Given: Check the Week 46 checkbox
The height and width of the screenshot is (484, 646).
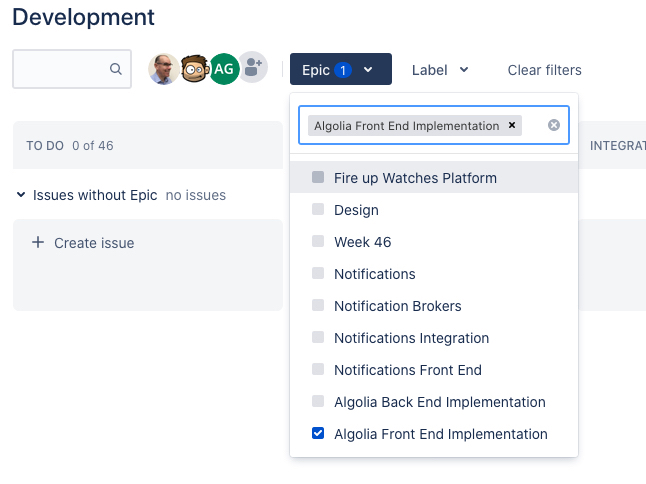Looking at the screenshot, I should [318, 241].
